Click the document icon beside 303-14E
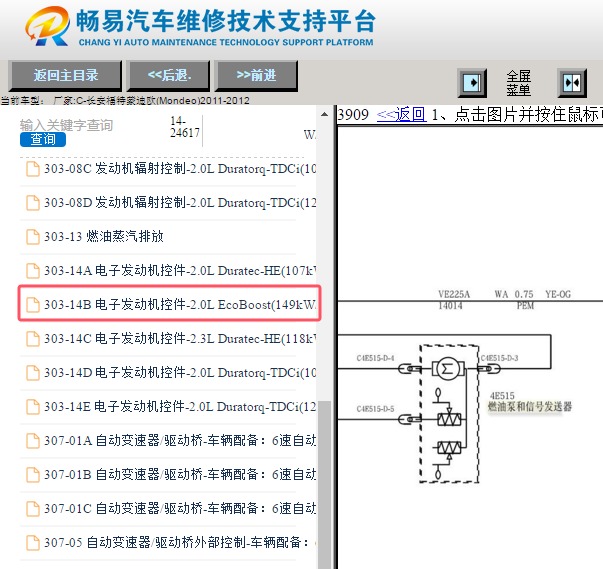The width and height of the screenshot is (603, 569). (33, 407)
